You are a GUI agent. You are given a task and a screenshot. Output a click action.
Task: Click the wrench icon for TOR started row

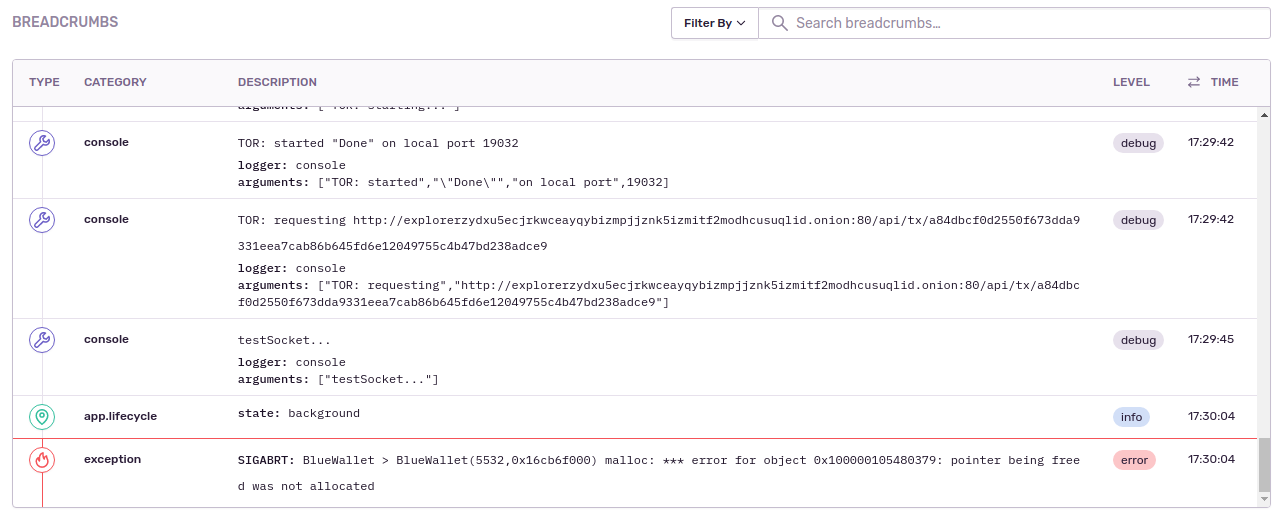point(42,144)
